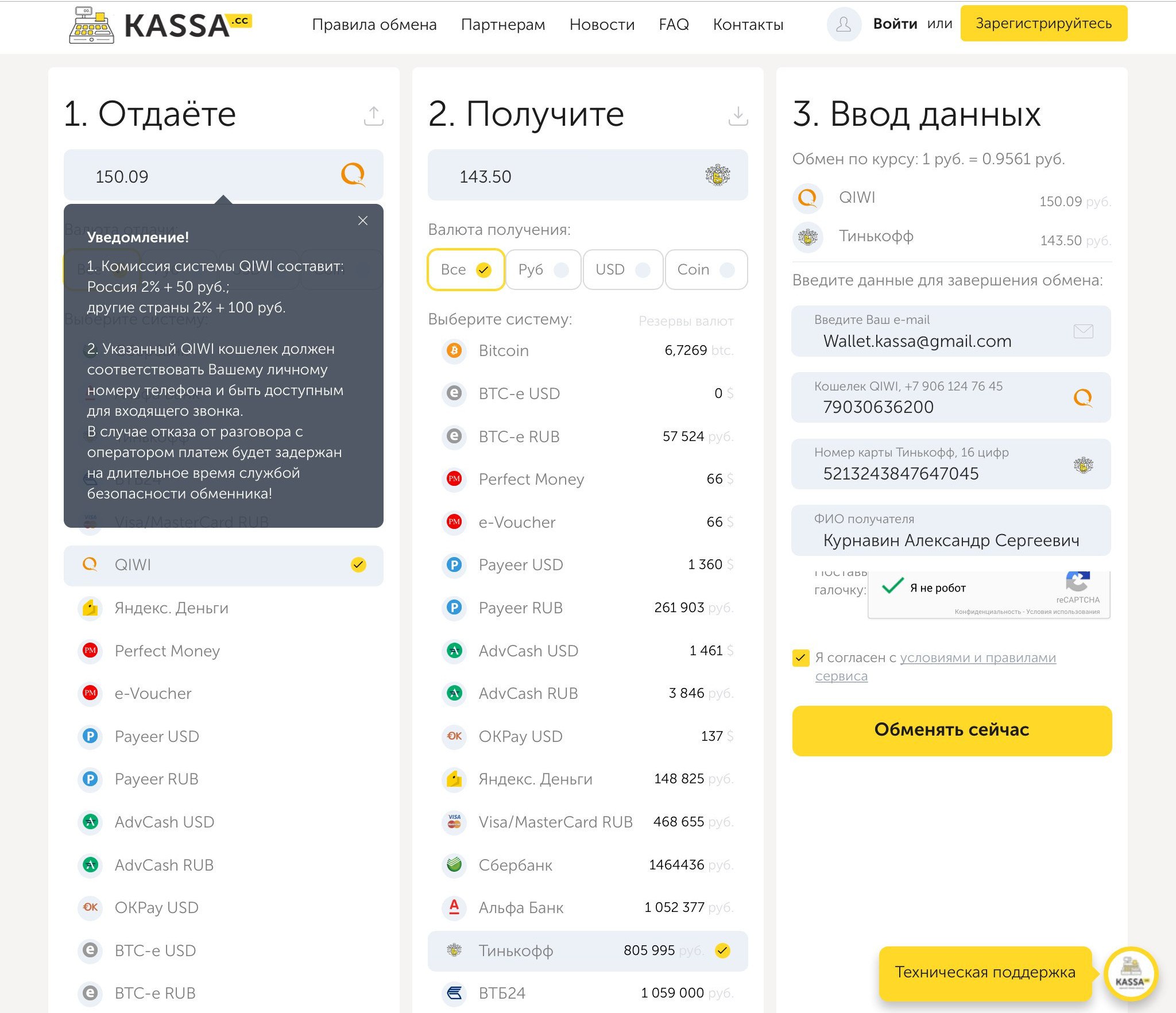1176x1013 pixels.
Task: Click the Альфа Банк red A icon
Action: coord(454,907)
